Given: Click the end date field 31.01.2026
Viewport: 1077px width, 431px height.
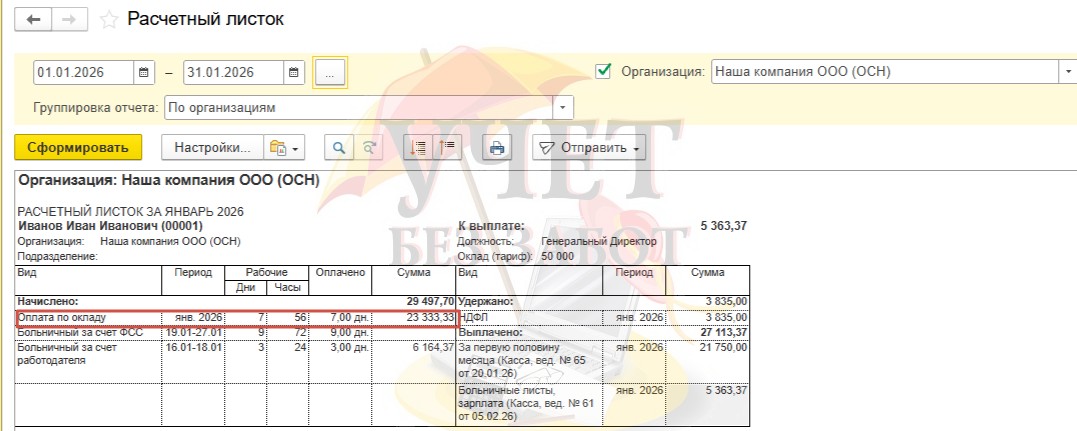Looking at the screenshot, I should [x=234, y=72].
